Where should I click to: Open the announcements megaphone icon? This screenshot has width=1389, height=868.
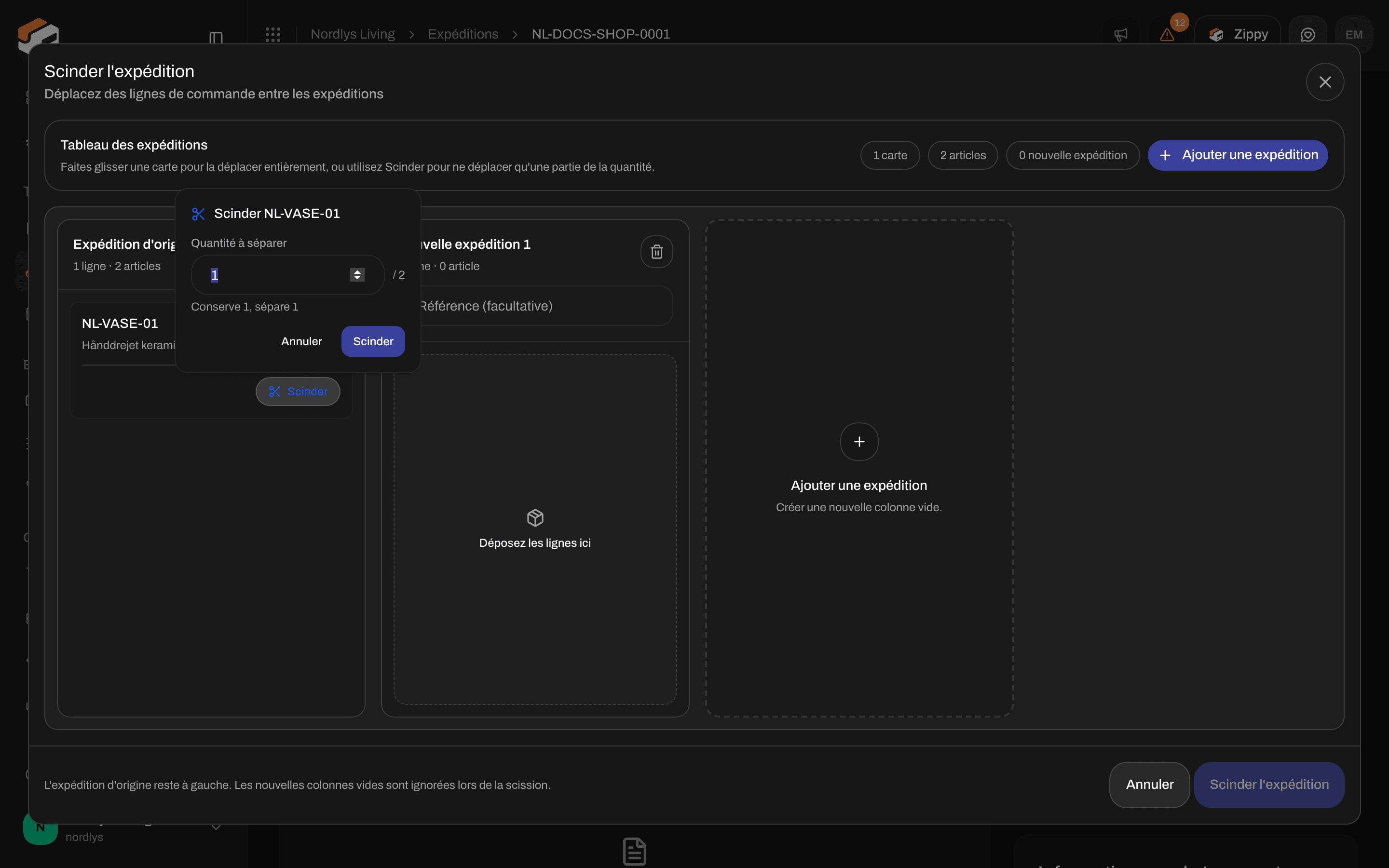(x=1120, y=34)
